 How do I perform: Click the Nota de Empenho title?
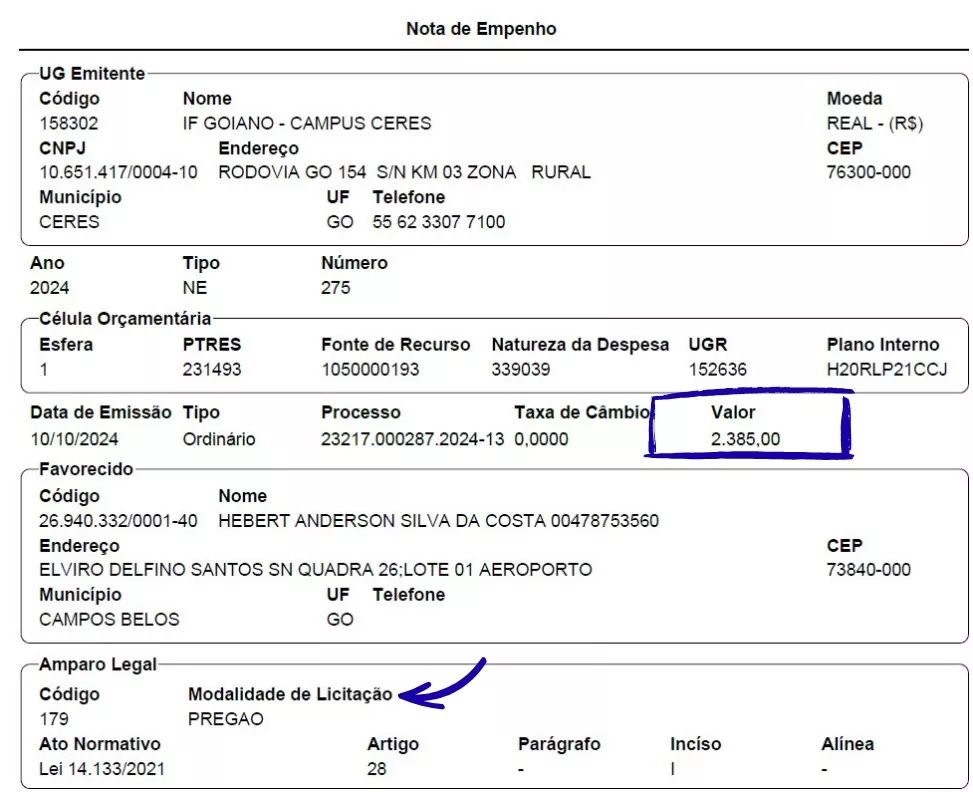click(x=481, y=29)
